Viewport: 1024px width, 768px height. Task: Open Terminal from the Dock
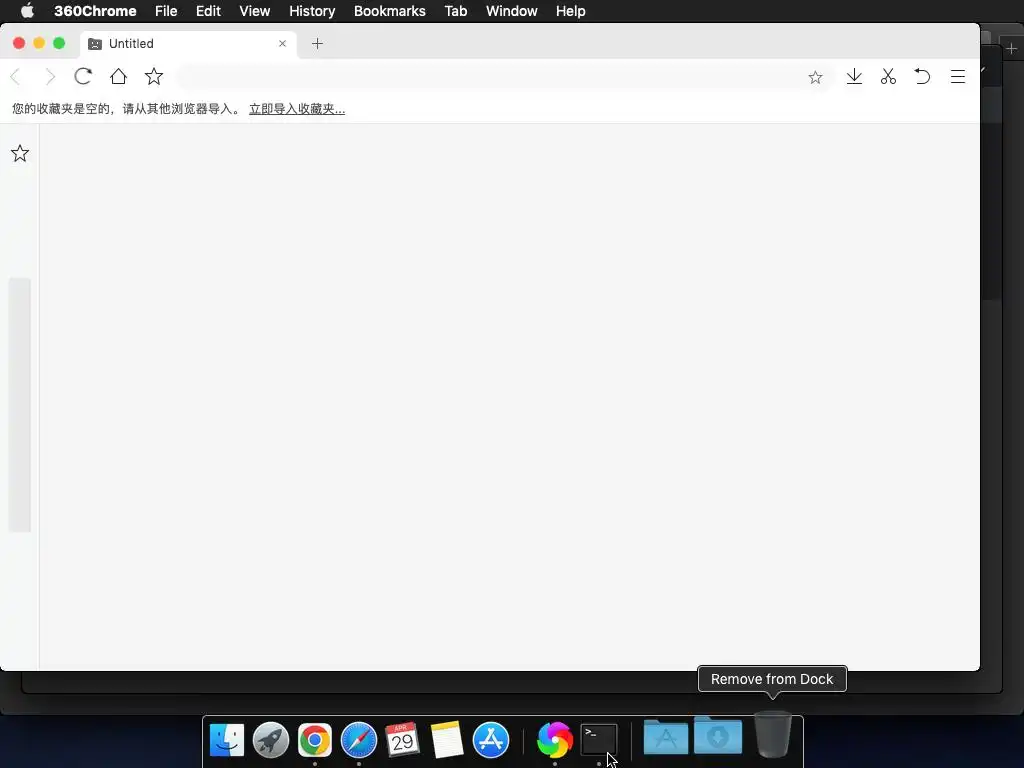pyautogui.click(x=599, y=740)
